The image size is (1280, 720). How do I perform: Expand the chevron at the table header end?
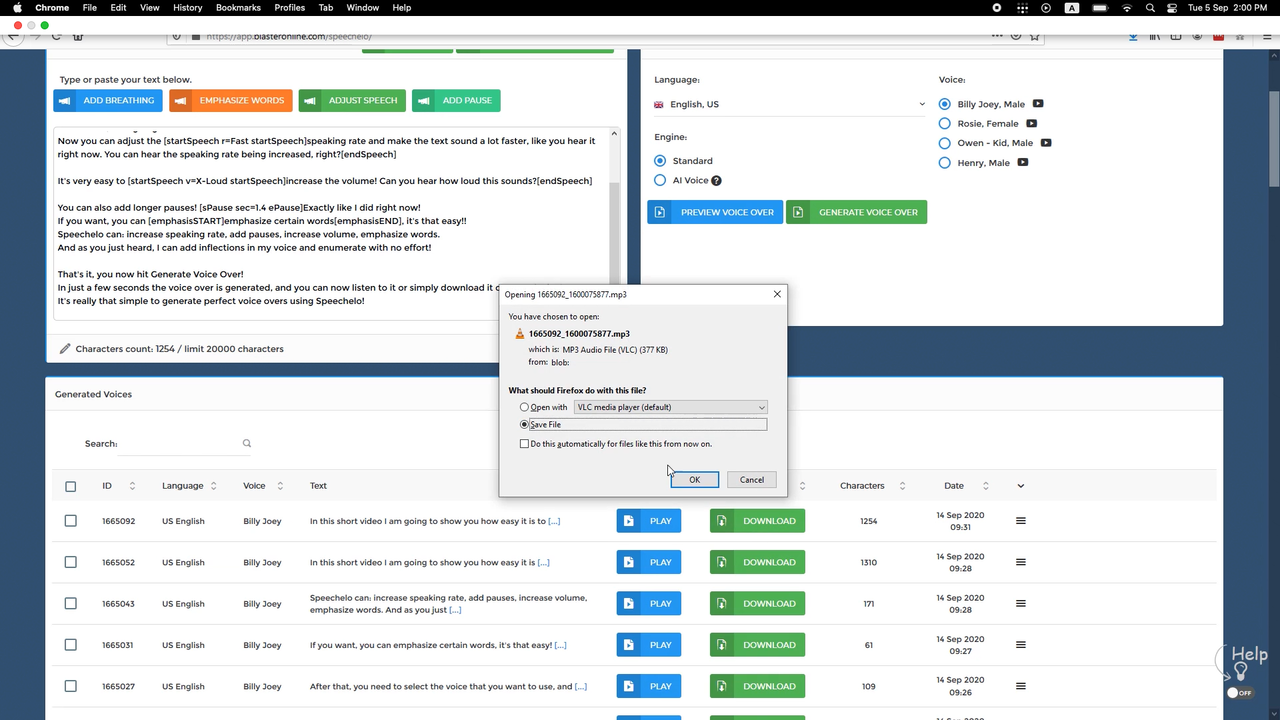coord(1021,486)
